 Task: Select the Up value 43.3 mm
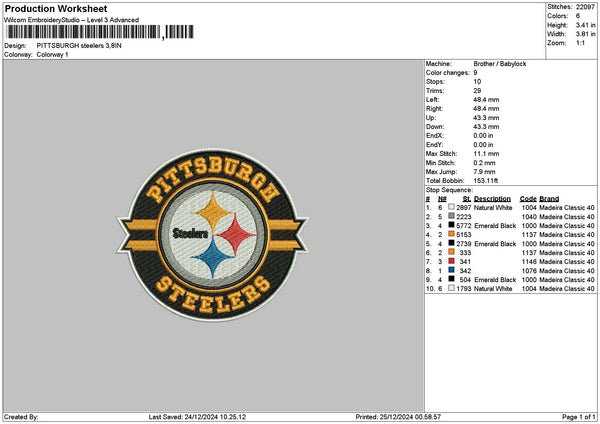point(486,118)
